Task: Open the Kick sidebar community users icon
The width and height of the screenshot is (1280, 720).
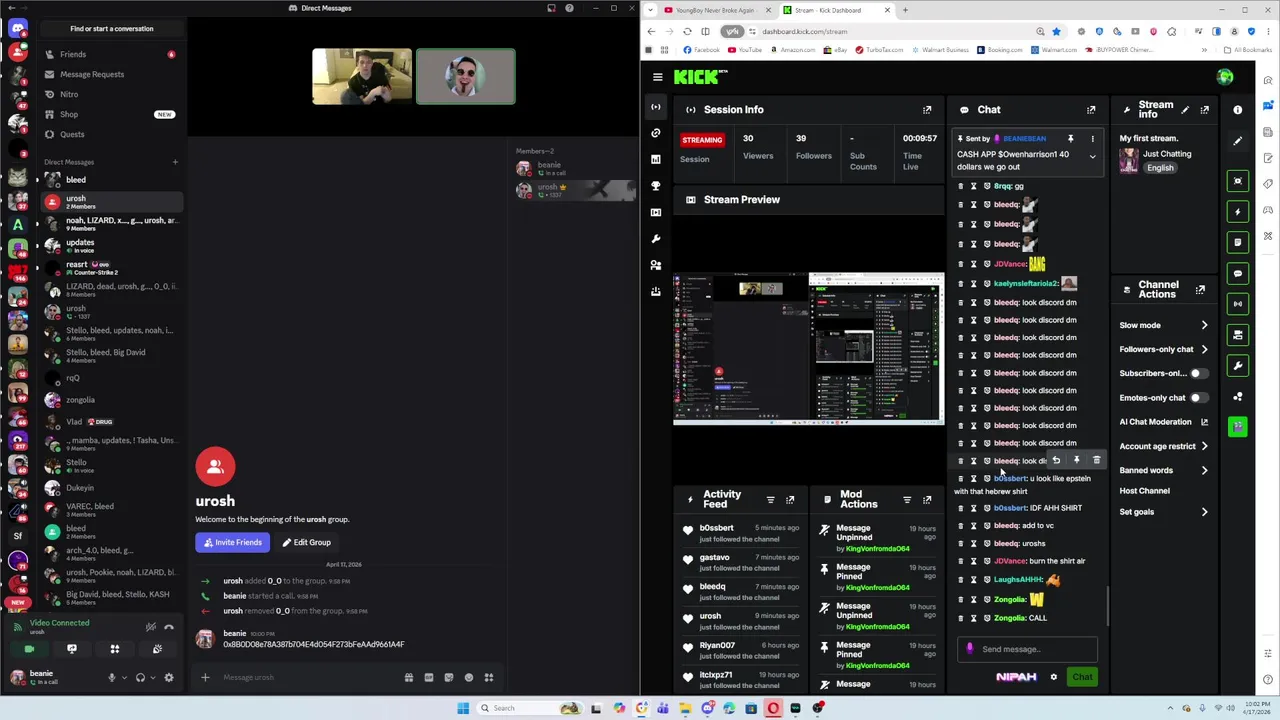Action: point(655,265)
